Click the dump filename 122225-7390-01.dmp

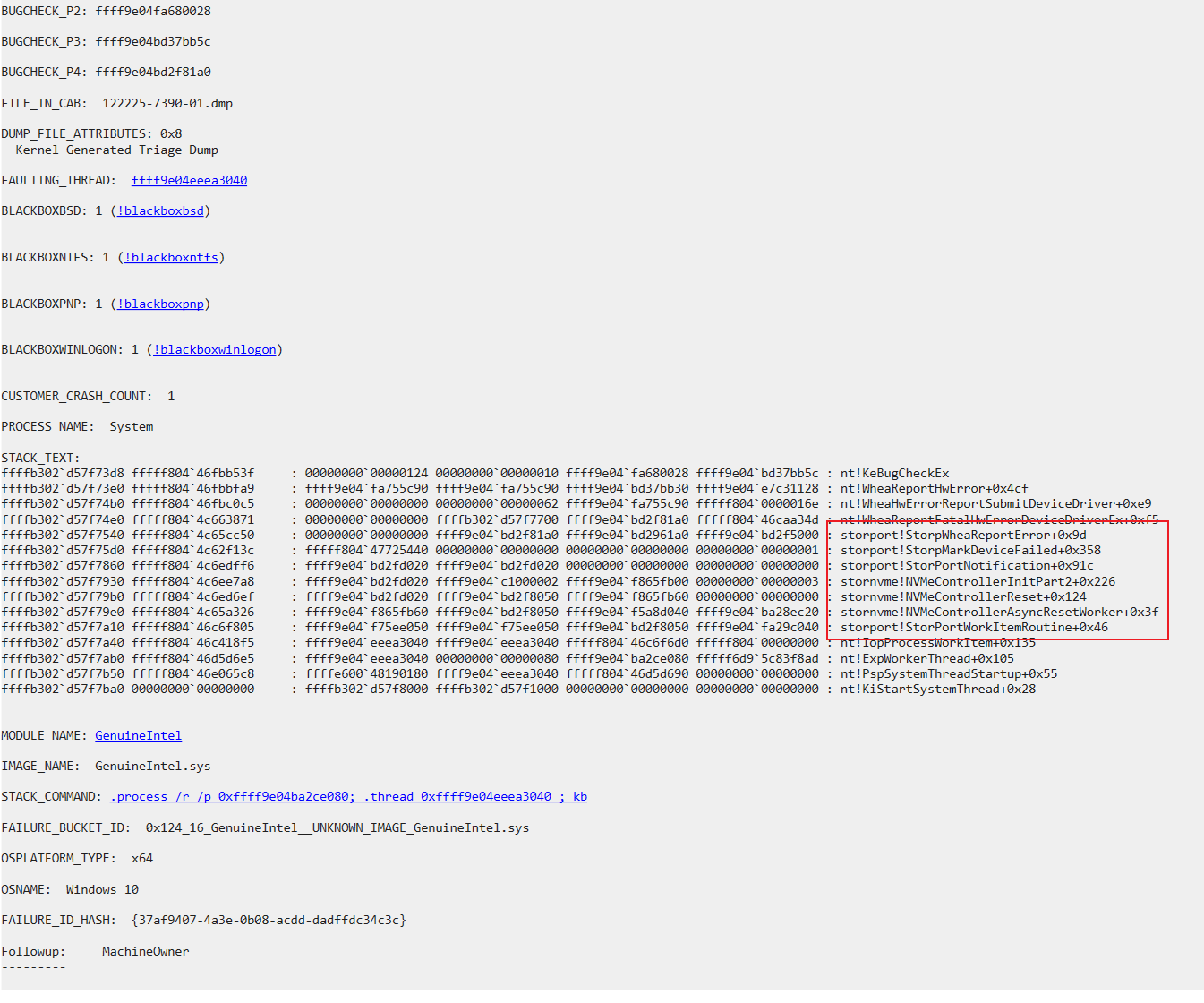click(167, 103)
